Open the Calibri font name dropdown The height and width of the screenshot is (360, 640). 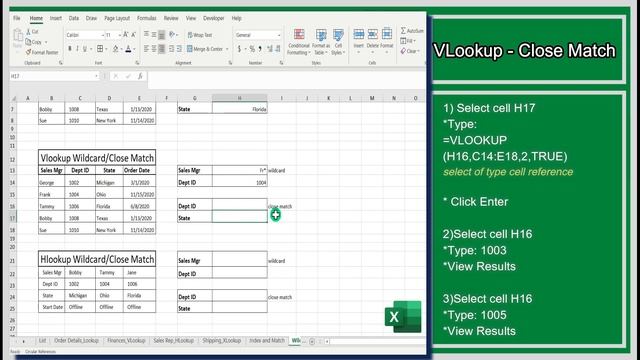[x=102, y=36]
